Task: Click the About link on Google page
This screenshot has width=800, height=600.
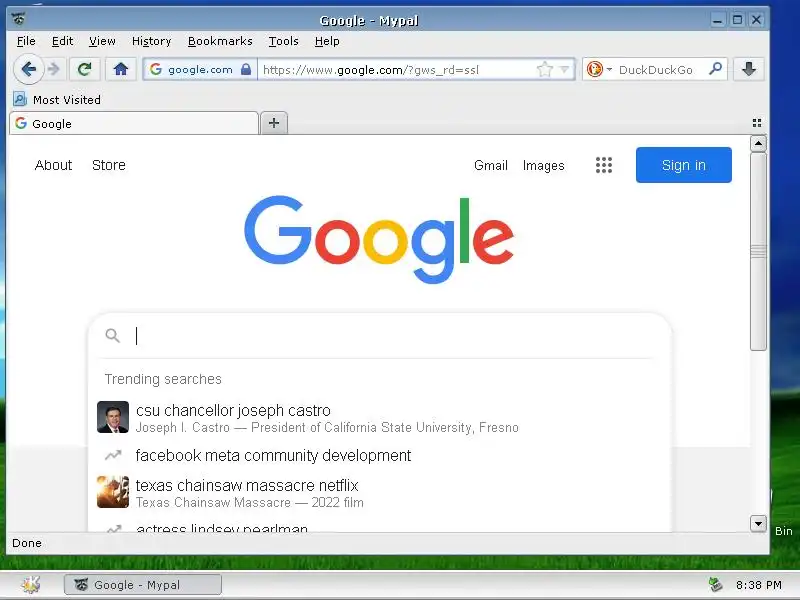Action: pyautogui.click(x=53, y=165)
